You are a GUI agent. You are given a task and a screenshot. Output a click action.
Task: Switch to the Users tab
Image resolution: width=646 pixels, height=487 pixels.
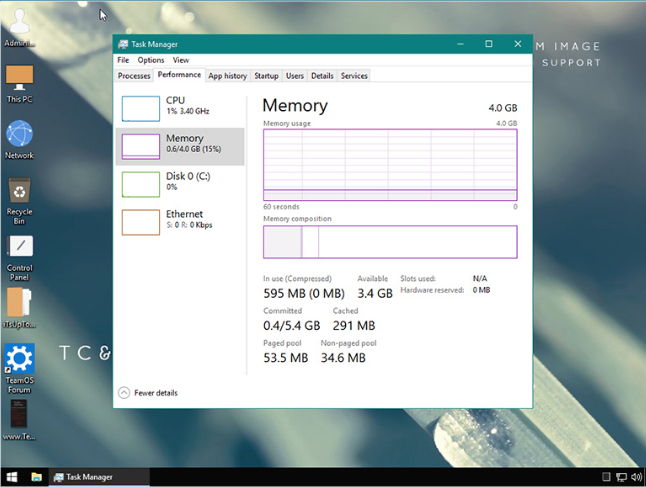point(295,76)
